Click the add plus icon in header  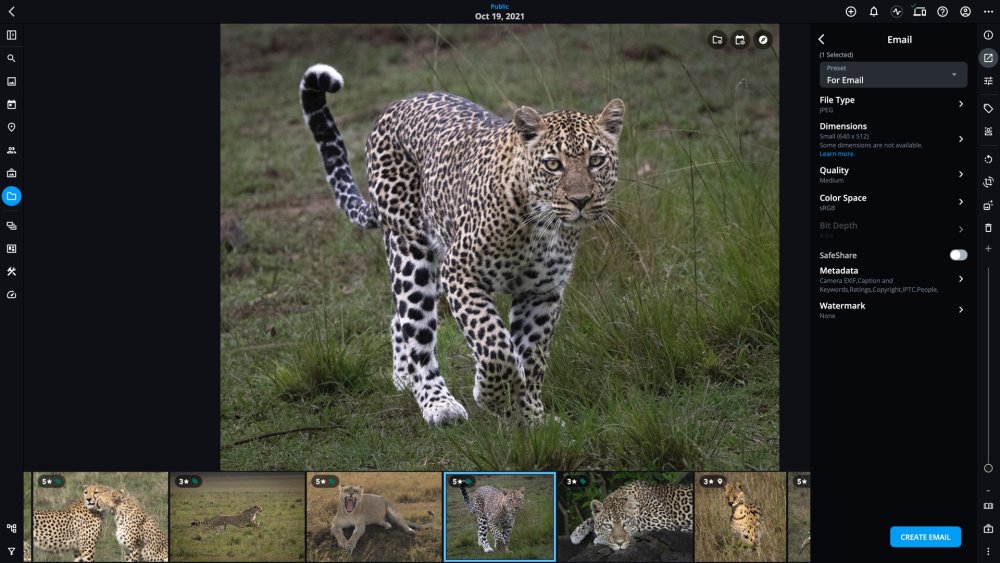pos(851,11)
